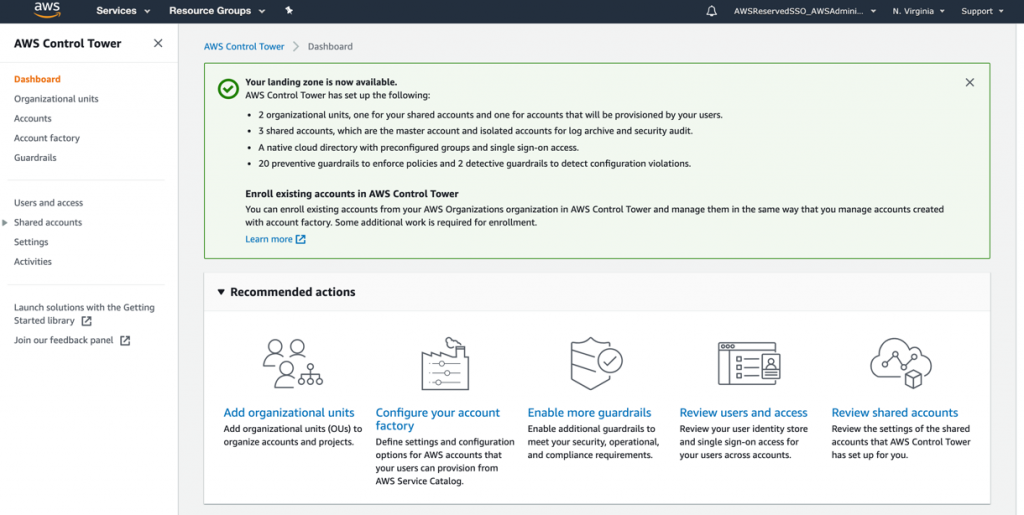Open the Review shared accounts link
The image size is (1024, 515).
click(x=895, y=413)
